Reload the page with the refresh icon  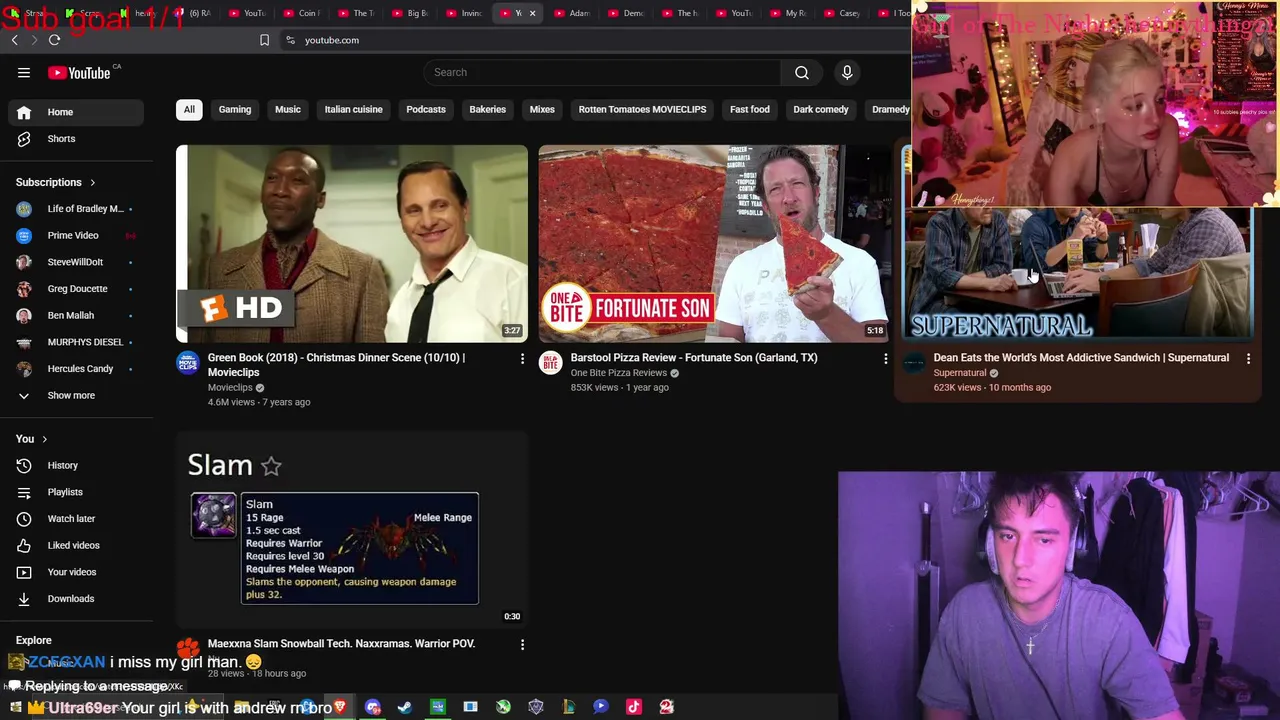coord(54,40)
